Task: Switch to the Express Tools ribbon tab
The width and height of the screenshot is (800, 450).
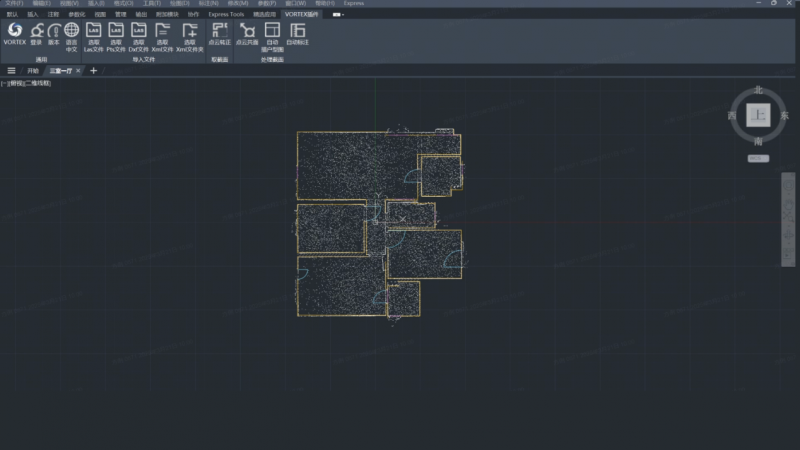Action: click(226, 14)
